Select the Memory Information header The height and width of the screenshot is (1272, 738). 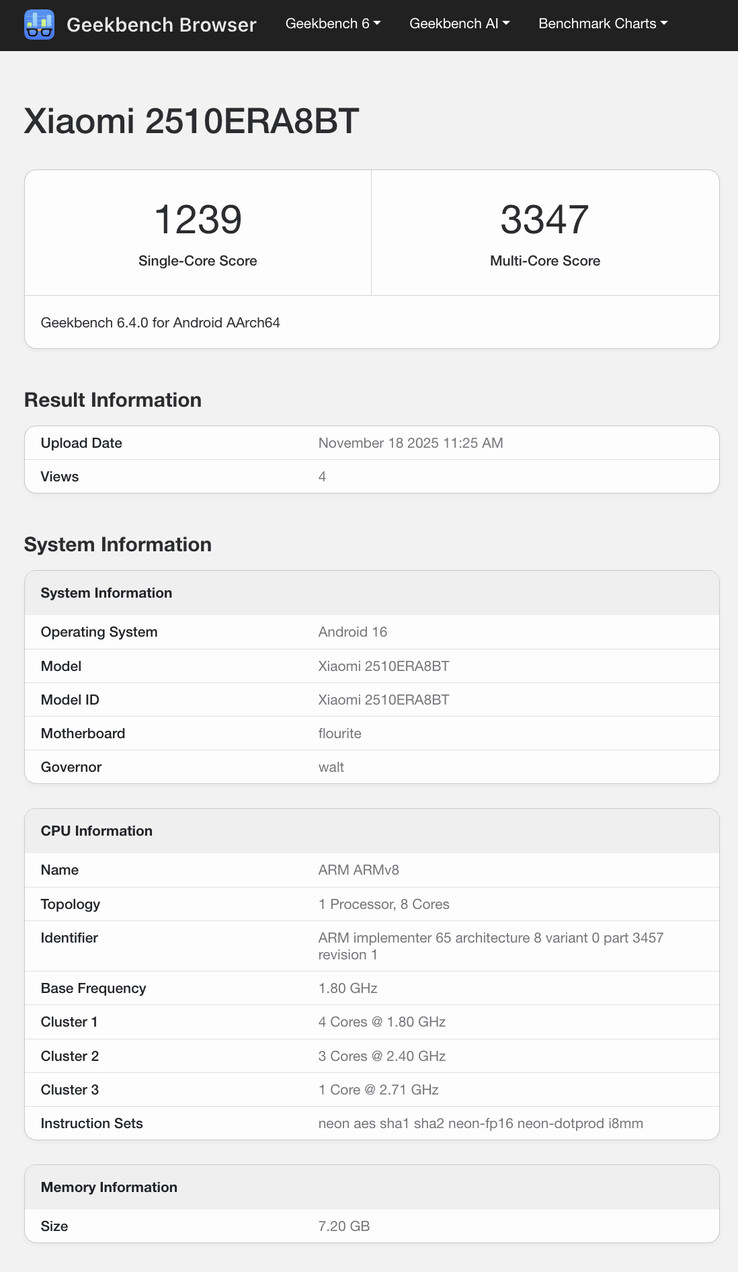(x=108, y=1187)
